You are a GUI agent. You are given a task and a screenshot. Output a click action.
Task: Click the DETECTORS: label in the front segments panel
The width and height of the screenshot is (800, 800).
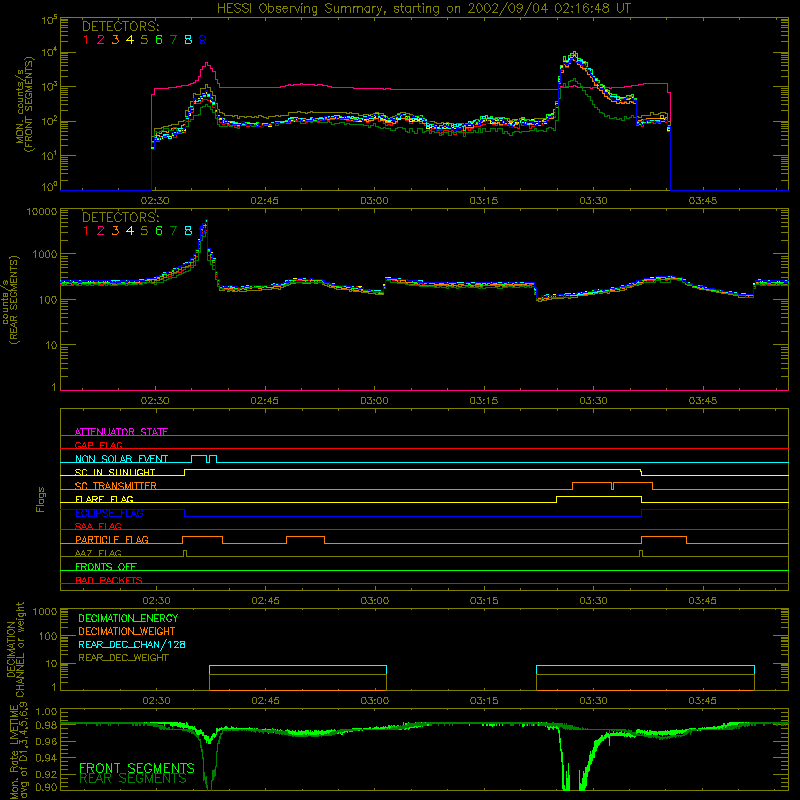(120, 27)
